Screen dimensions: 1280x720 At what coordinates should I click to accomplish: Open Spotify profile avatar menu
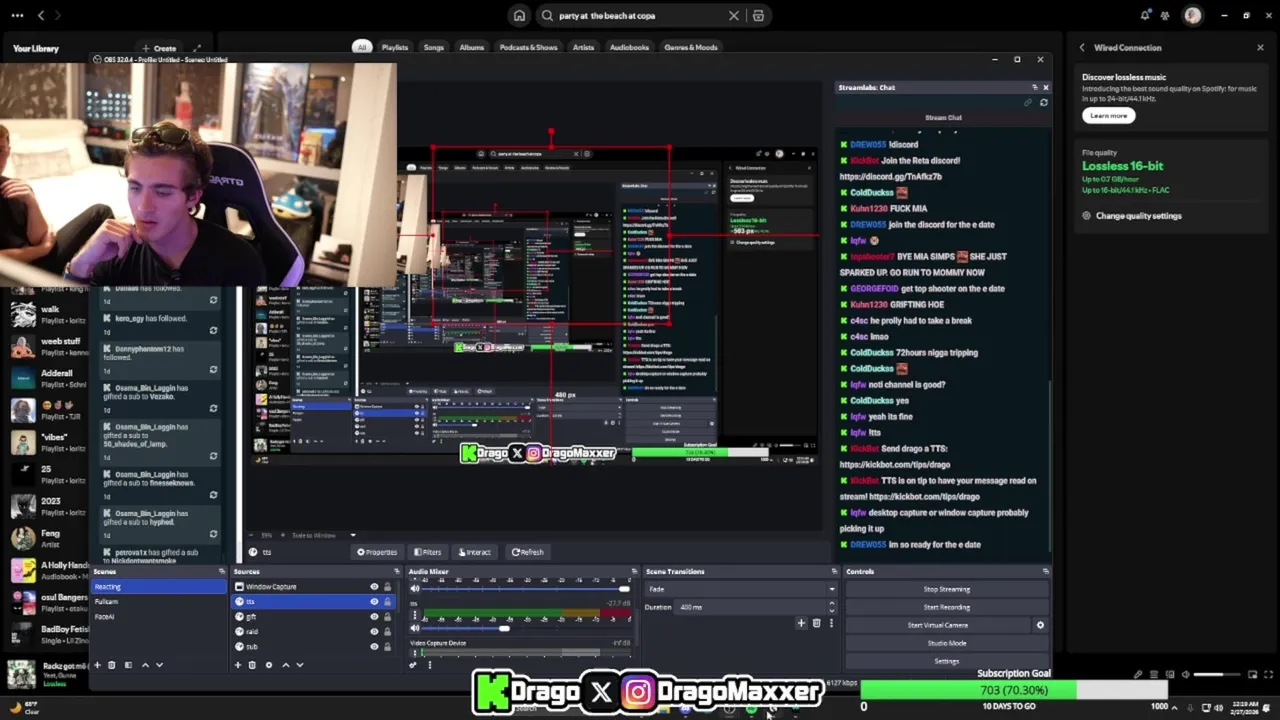pos(1192,15)
